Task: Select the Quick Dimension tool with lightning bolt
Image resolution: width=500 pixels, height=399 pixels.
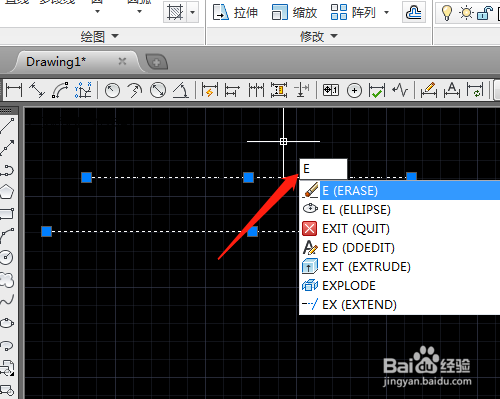Action: 210,90
